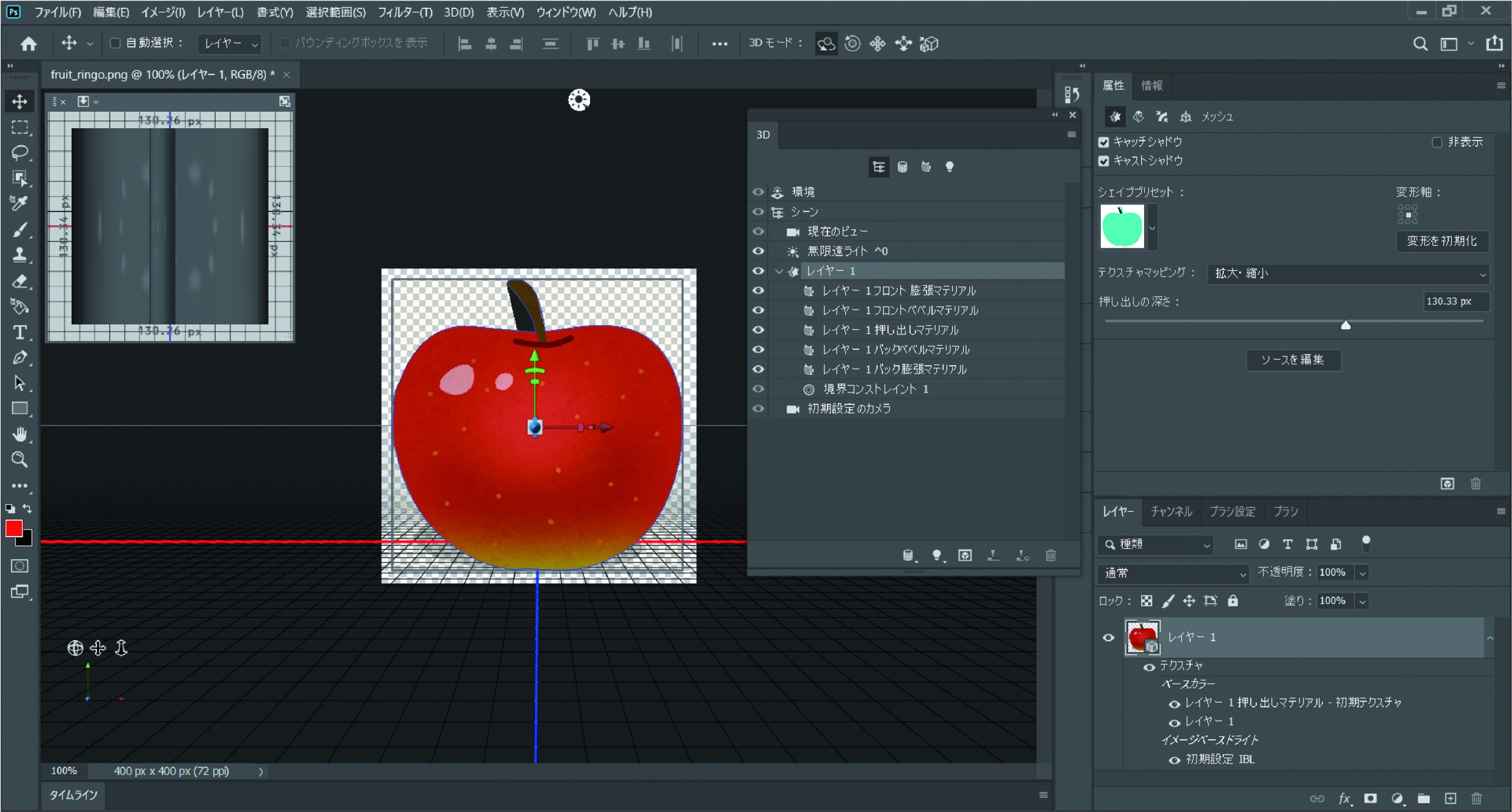The image size is (1512, 812).
Task: Open the 塗り fill dropdown arrow
Action: (1362, 601)
